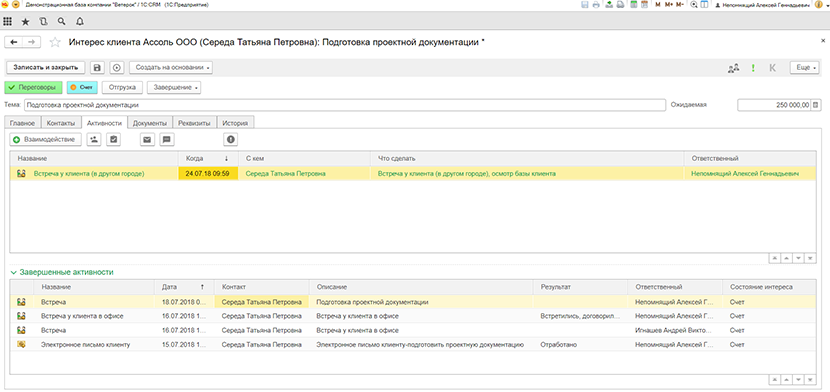
Task: Toggle the green exclamation importance mark
Action: click(x=753, y=68)
